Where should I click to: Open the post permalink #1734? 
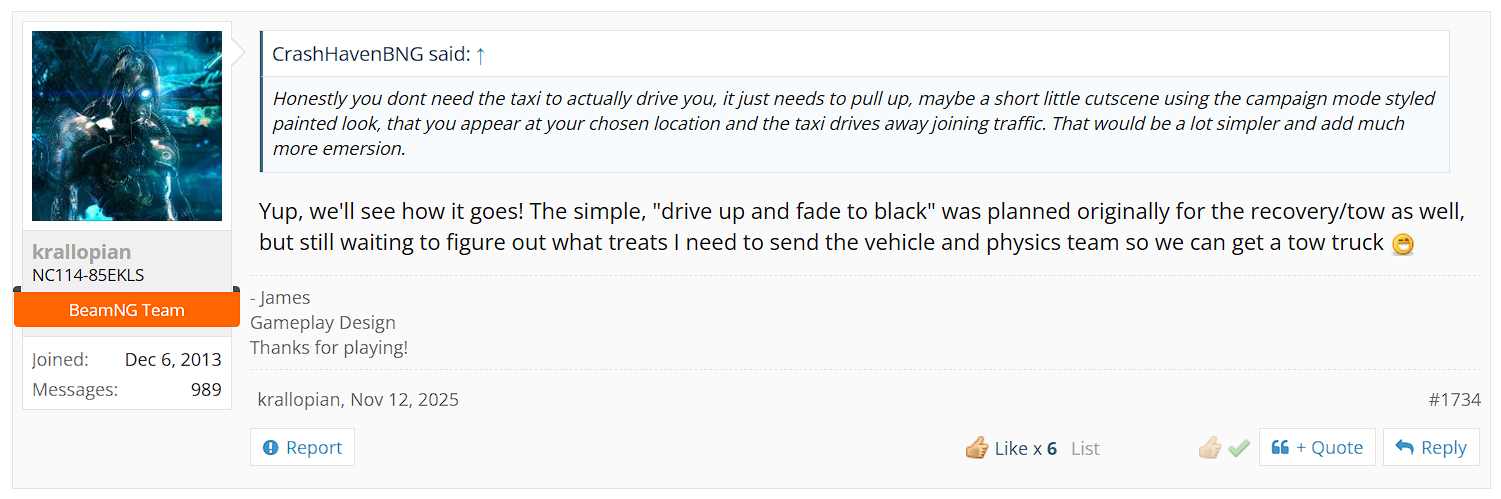[1454, 400]
